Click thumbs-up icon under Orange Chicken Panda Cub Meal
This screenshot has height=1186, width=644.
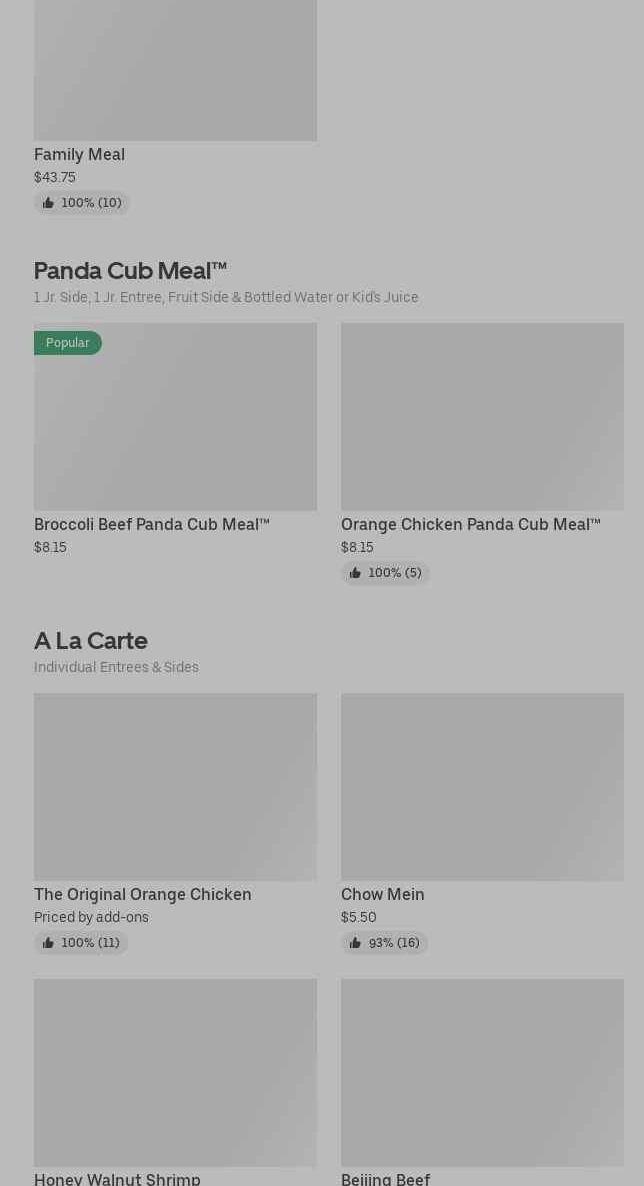pyautogui.click(x=355, y=573)
